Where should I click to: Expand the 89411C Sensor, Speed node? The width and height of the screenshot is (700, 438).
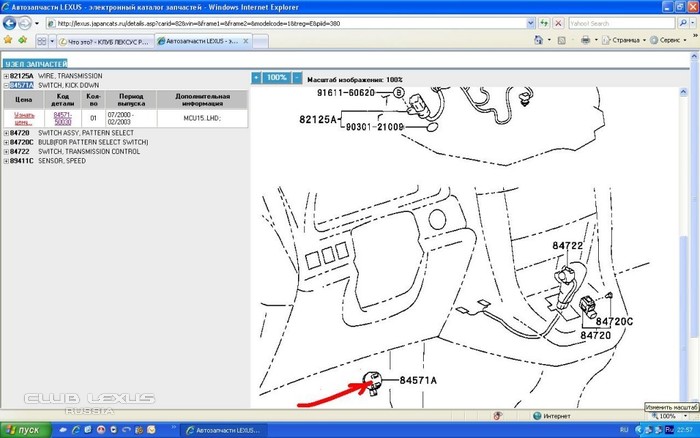click(6, 160)
